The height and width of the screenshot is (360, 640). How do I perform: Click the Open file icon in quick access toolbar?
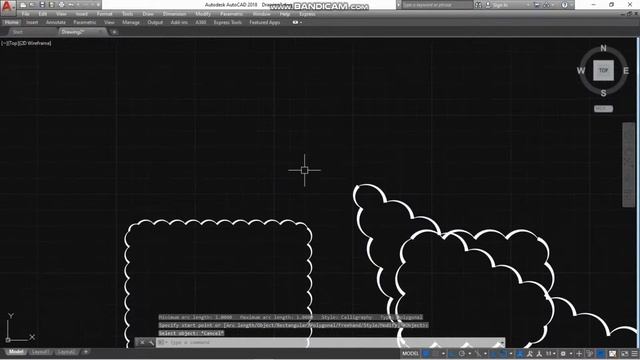tap(33, 5)
